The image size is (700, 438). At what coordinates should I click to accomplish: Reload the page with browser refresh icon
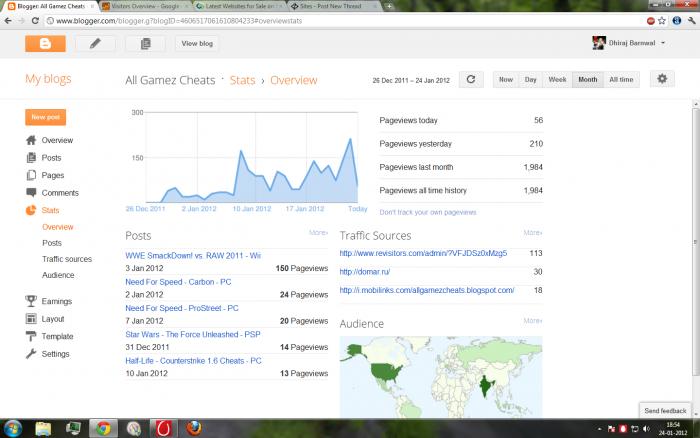tap(35, 21)
